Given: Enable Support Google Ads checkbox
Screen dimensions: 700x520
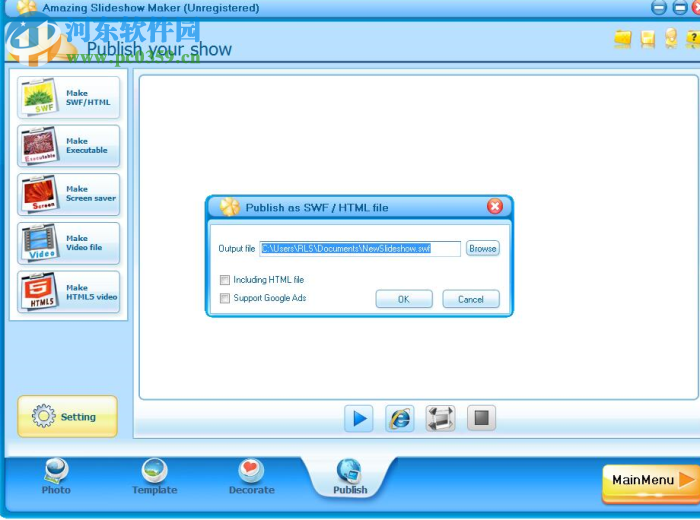Looking at the screenshot, I should (225, 298).
